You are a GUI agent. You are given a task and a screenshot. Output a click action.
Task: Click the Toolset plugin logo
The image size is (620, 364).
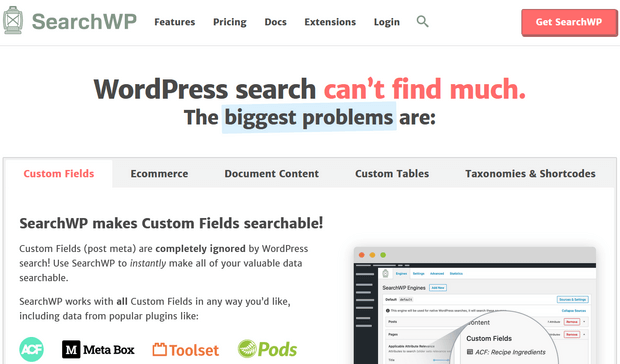(185, 350)
